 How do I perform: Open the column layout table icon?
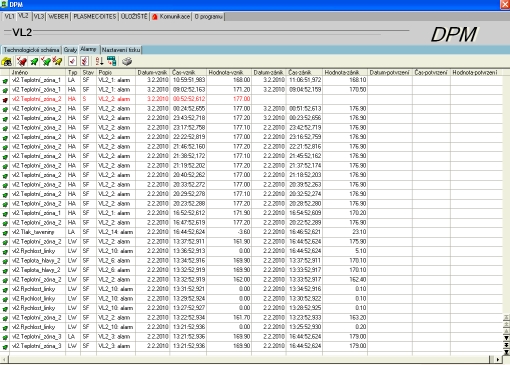pyautogui.click(x=111, y=61)
